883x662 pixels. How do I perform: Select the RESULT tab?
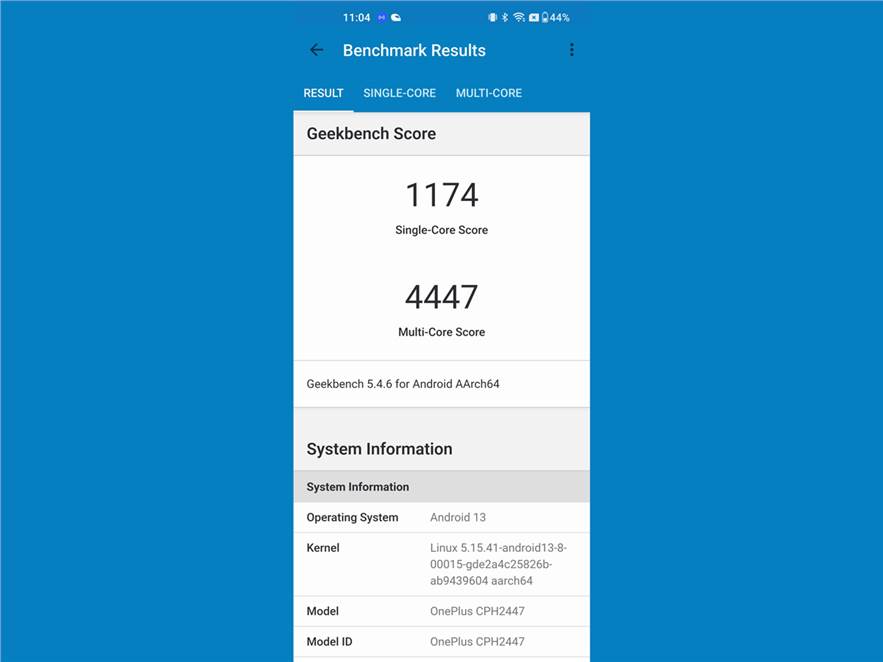click(x=323, y=93)
